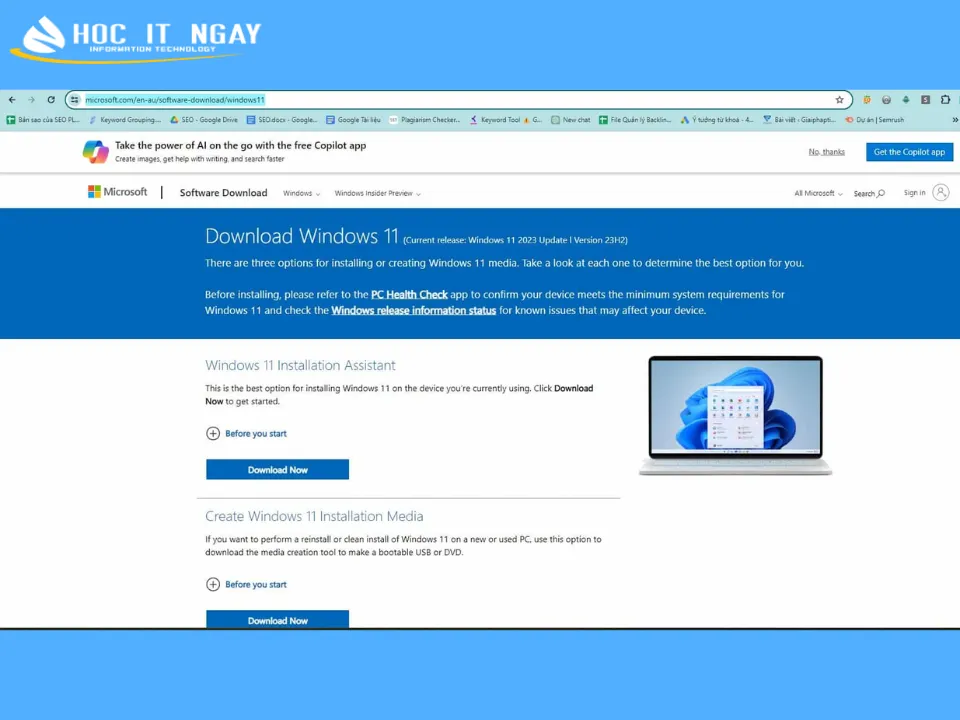The height and width of the screenshot is (720, 960).
Task: Dismiss the banner with No, thanks
Action: [x=827, y=152]
